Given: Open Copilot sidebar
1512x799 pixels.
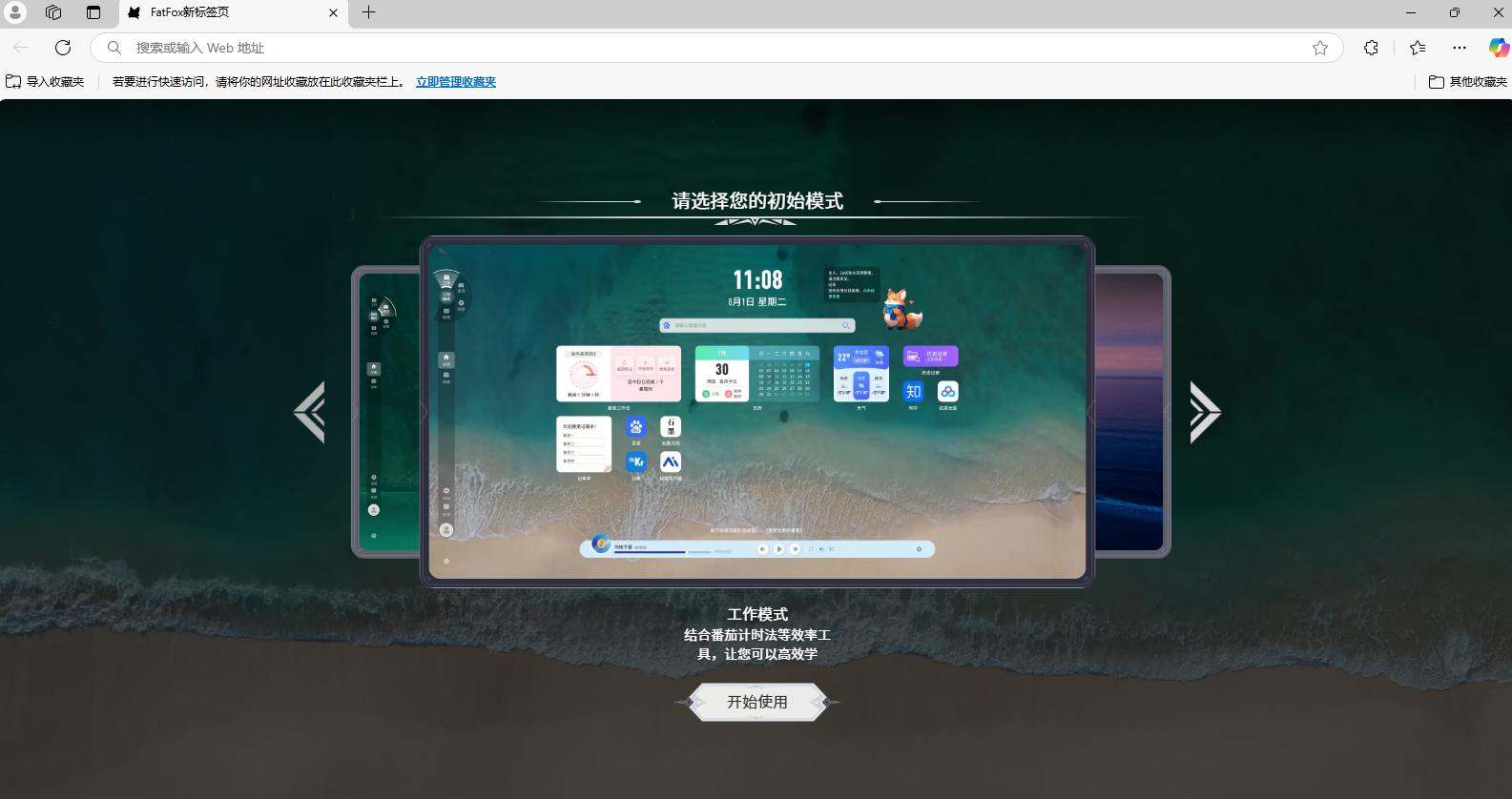Looking at the screenshot, I should click(x=1499, y=48).
